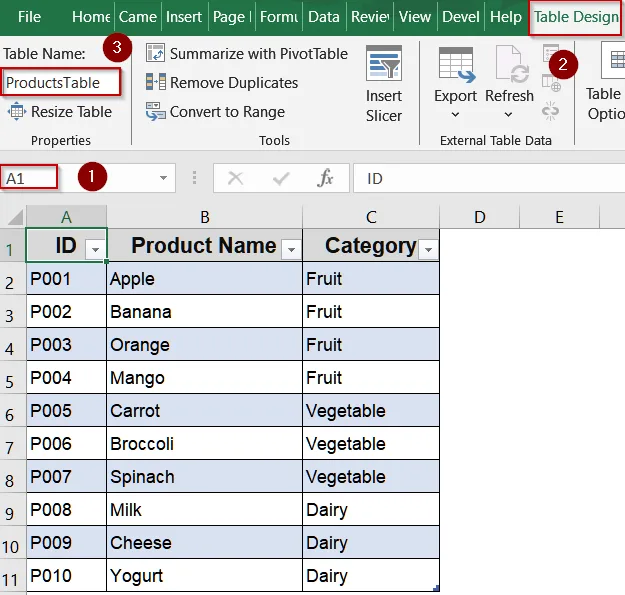Open the Category column filter dropdown

coord(428,249)
